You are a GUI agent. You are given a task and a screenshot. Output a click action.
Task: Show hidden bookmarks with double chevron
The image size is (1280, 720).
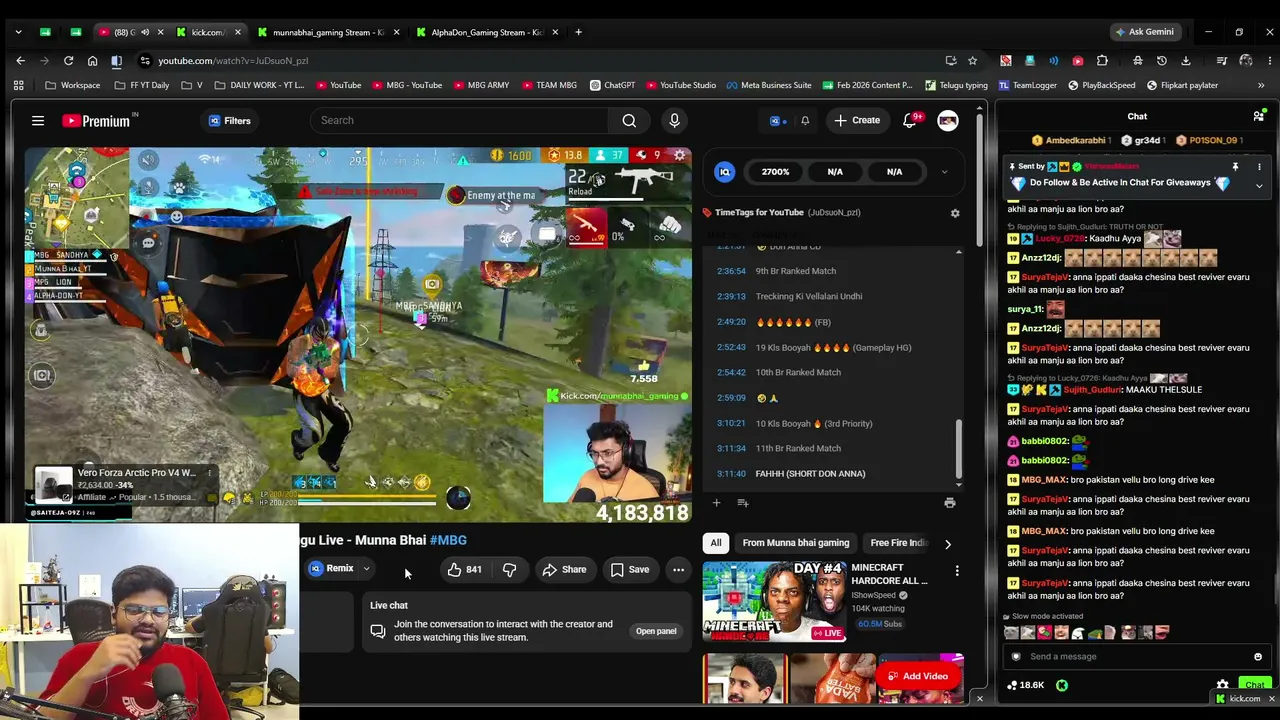point(1261,86)
